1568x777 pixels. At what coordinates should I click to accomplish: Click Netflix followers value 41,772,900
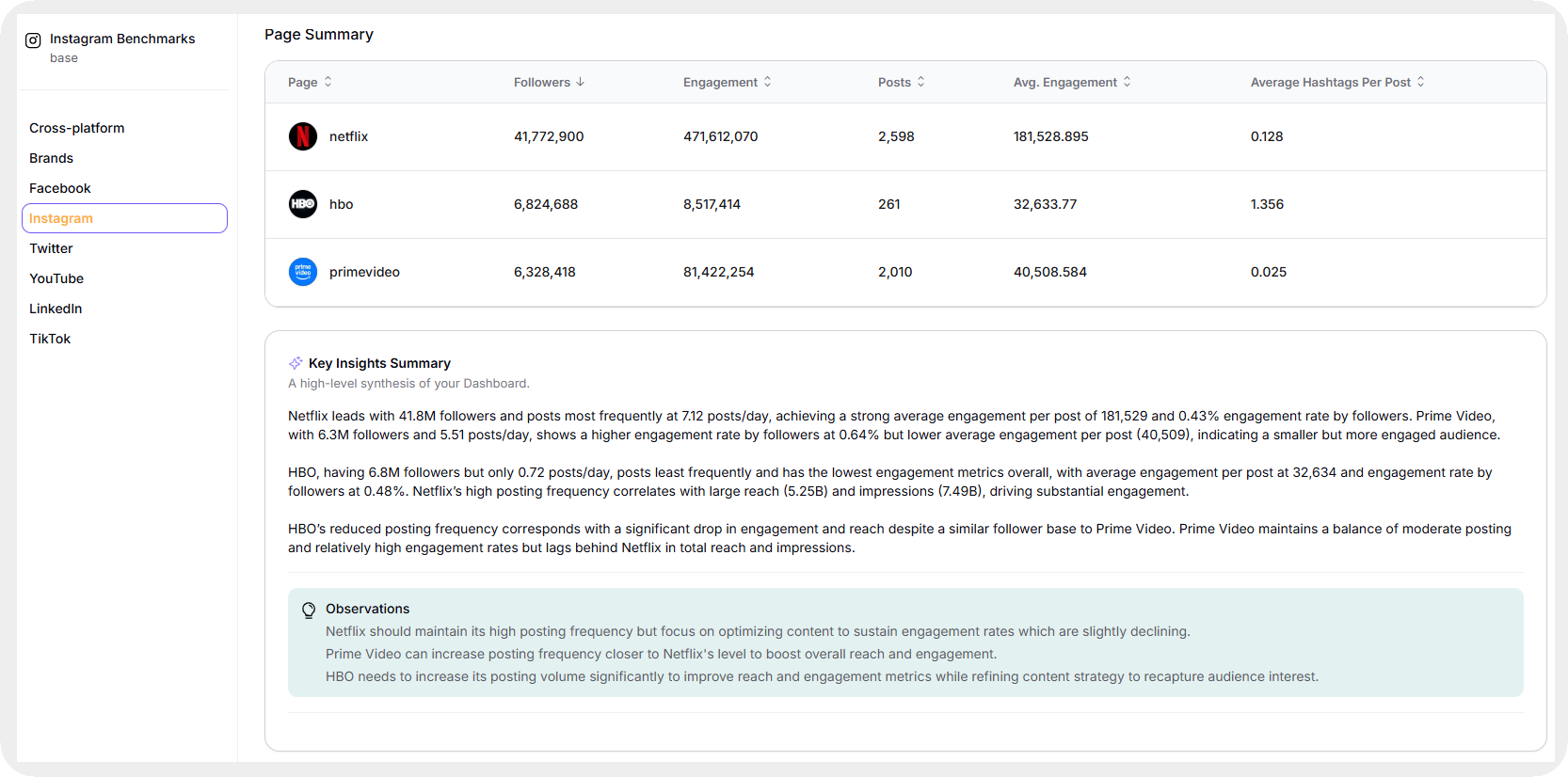(549, 136)
